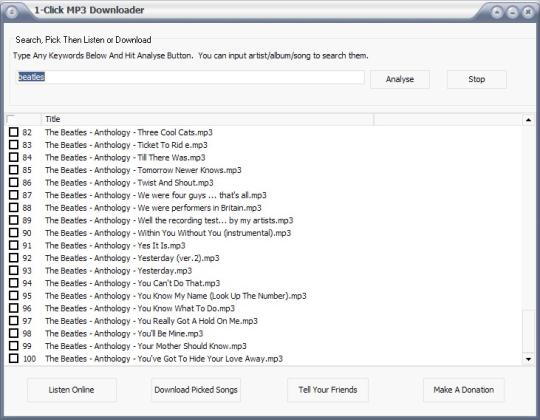Screen dimensions: 540x420
Task: Select 'You'll Be Mine.mp3' title text
Action: (170, 333)
